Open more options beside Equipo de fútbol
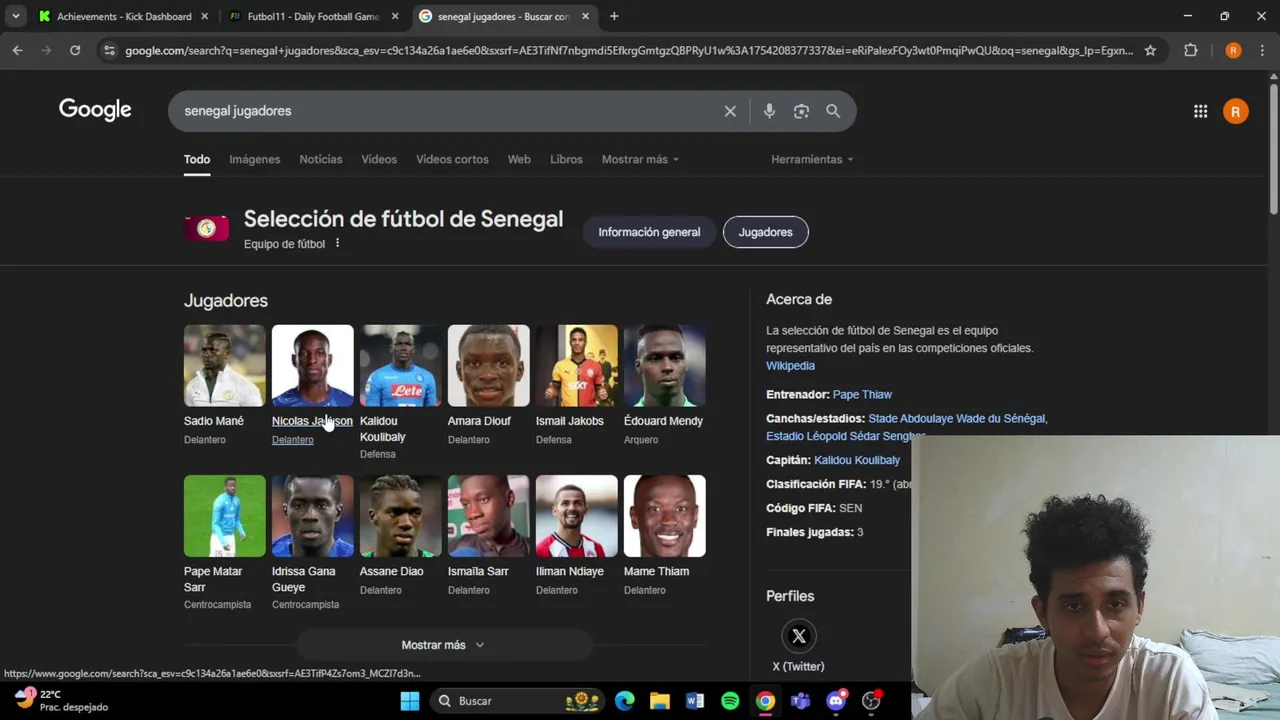 coord(337,243)
